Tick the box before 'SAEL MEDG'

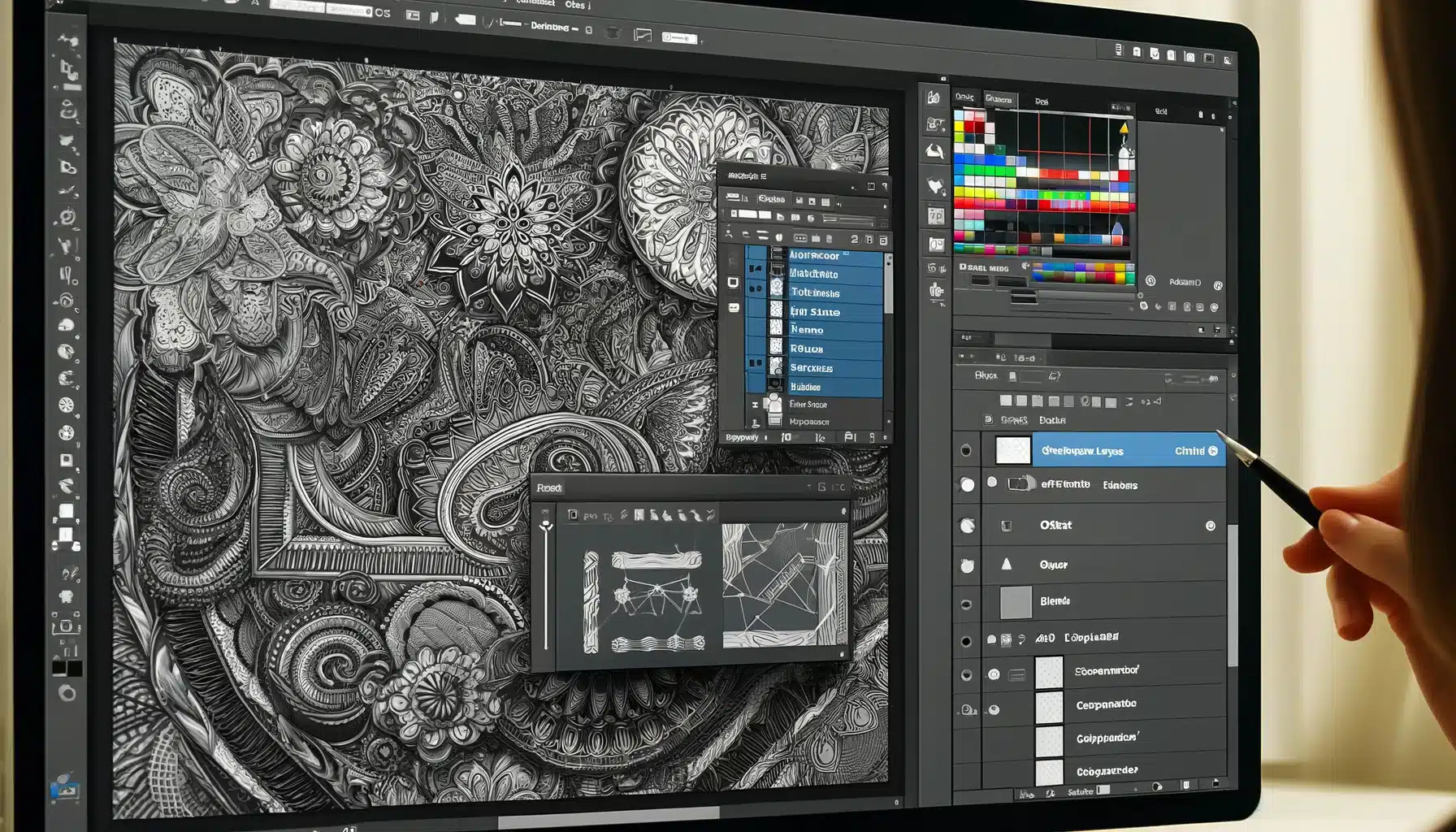coord(963,267)
